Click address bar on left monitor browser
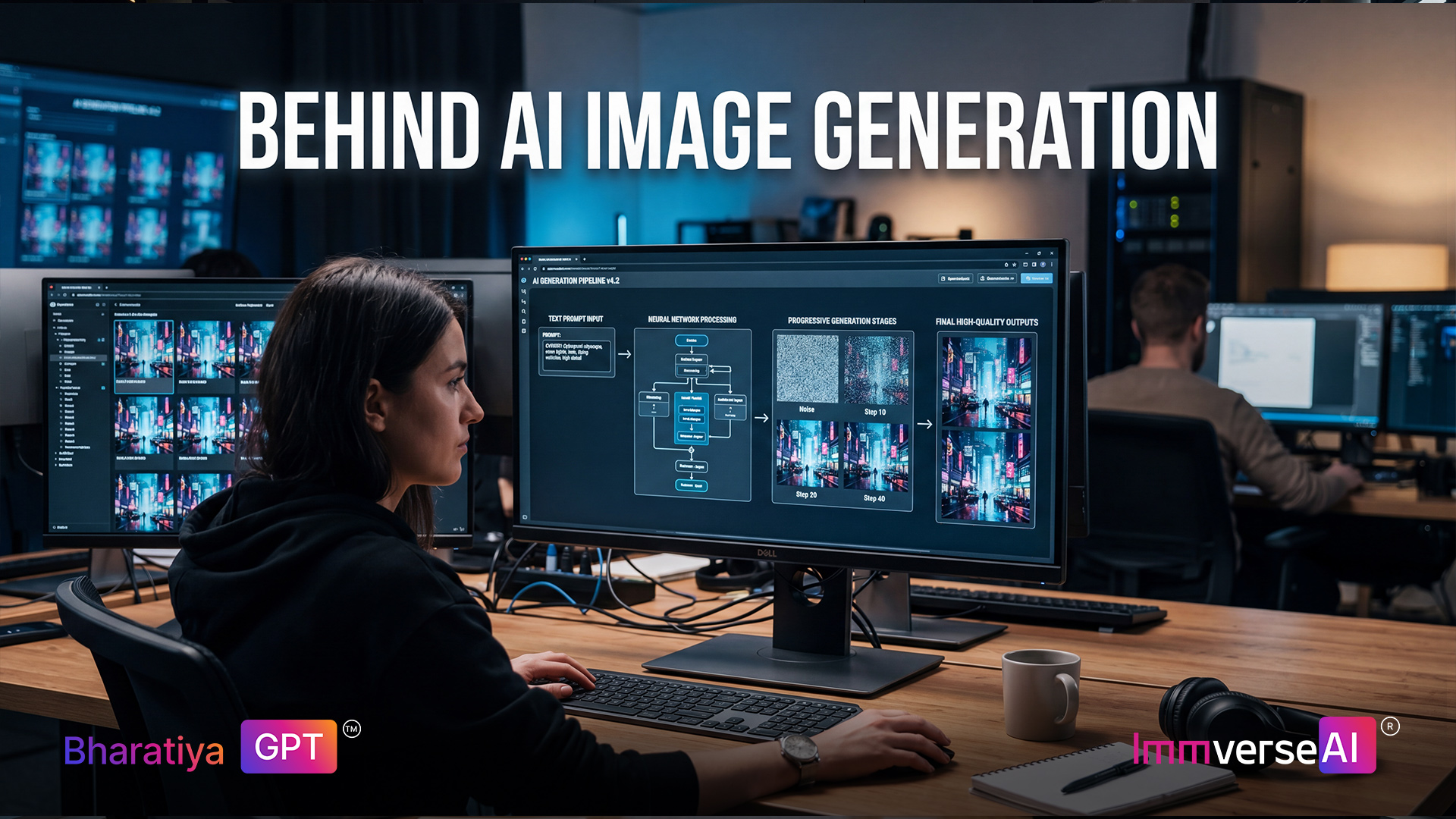The image size is (1456, 819). pyautogui.click(x=265, y=295)
